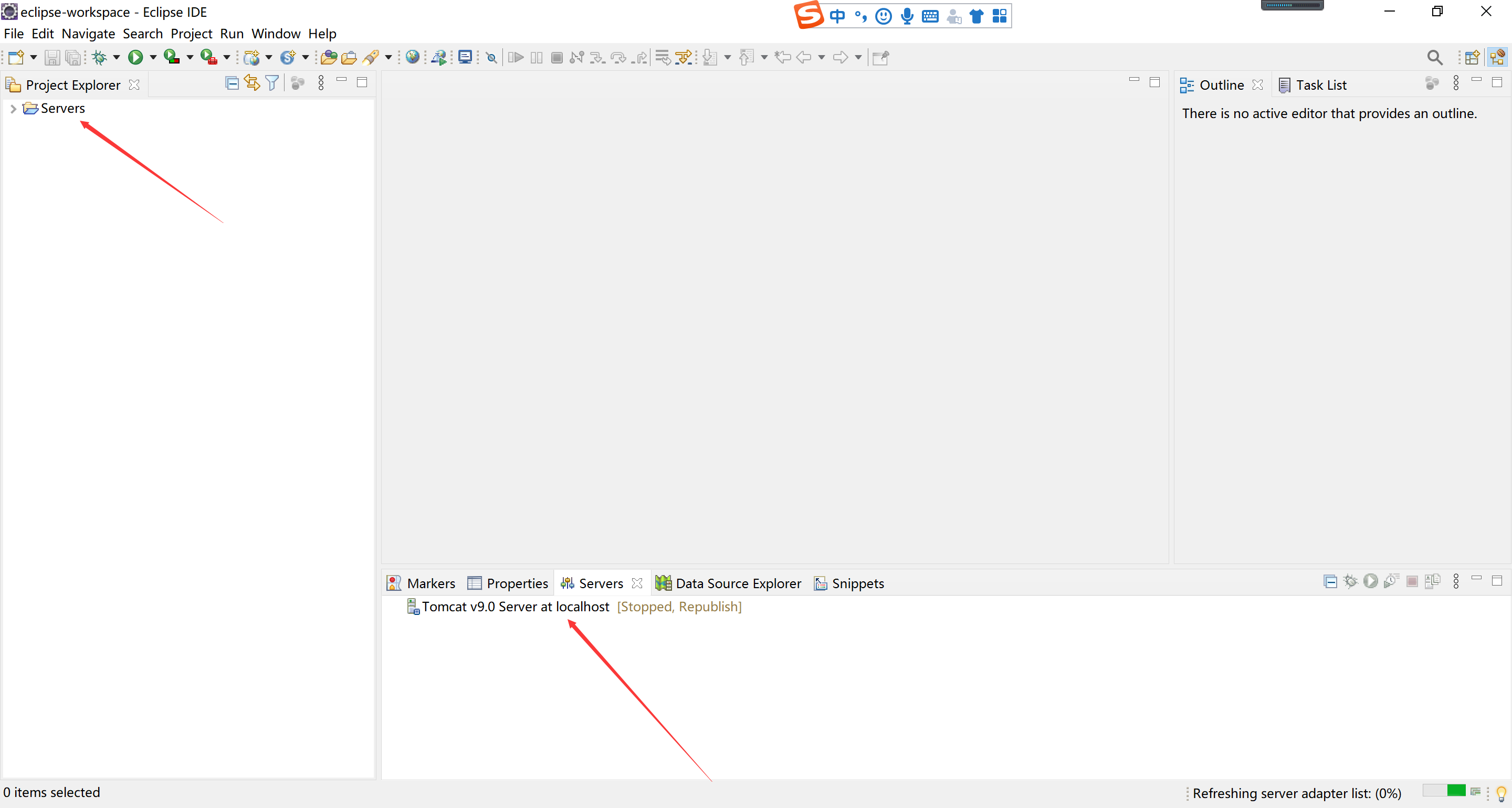Click the Open Web Browser globe icon
Image resolution: width=1512 pixels, height=808 pixels.
click(413, 57)
